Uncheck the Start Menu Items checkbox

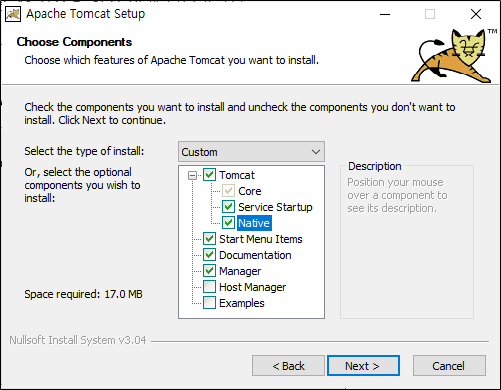[209, 239]
